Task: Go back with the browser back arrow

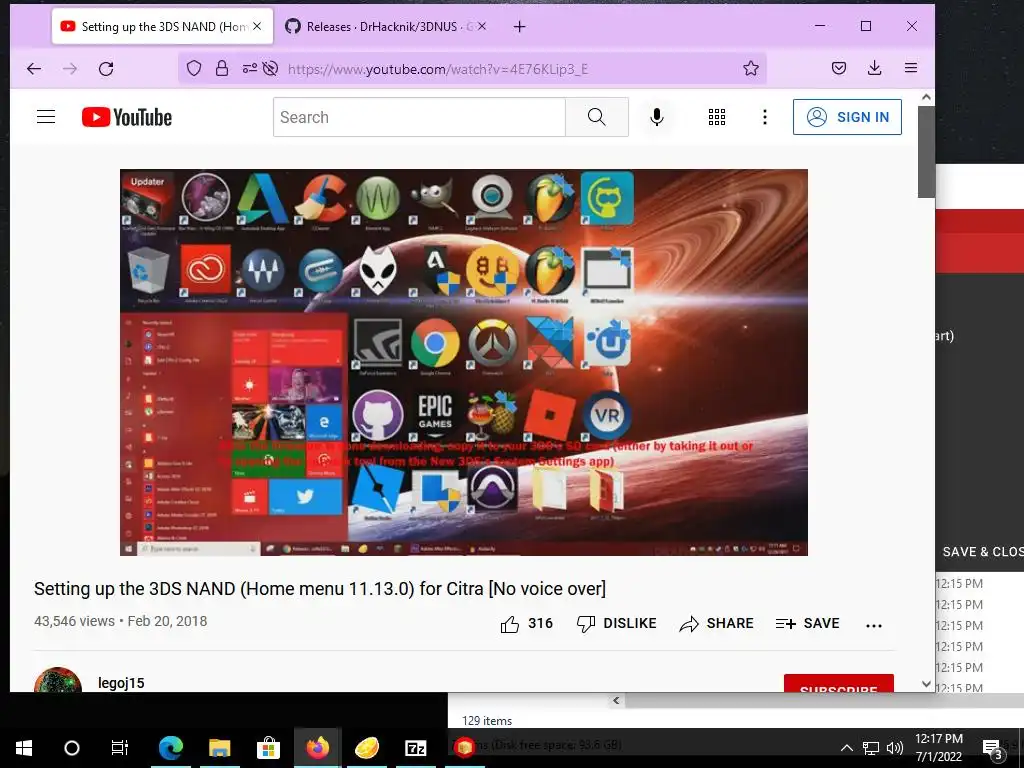Action: coord(34,69)
